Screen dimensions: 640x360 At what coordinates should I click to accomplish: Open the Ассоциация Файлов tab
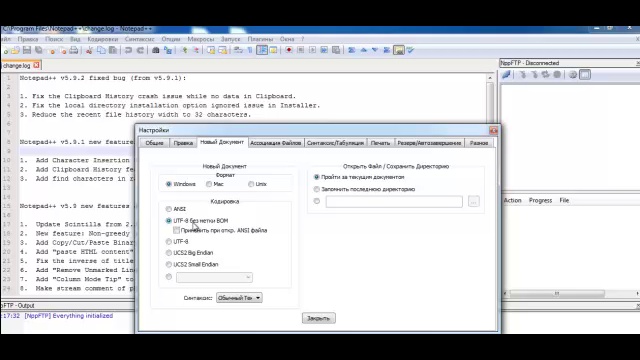(x=276, y=143)
